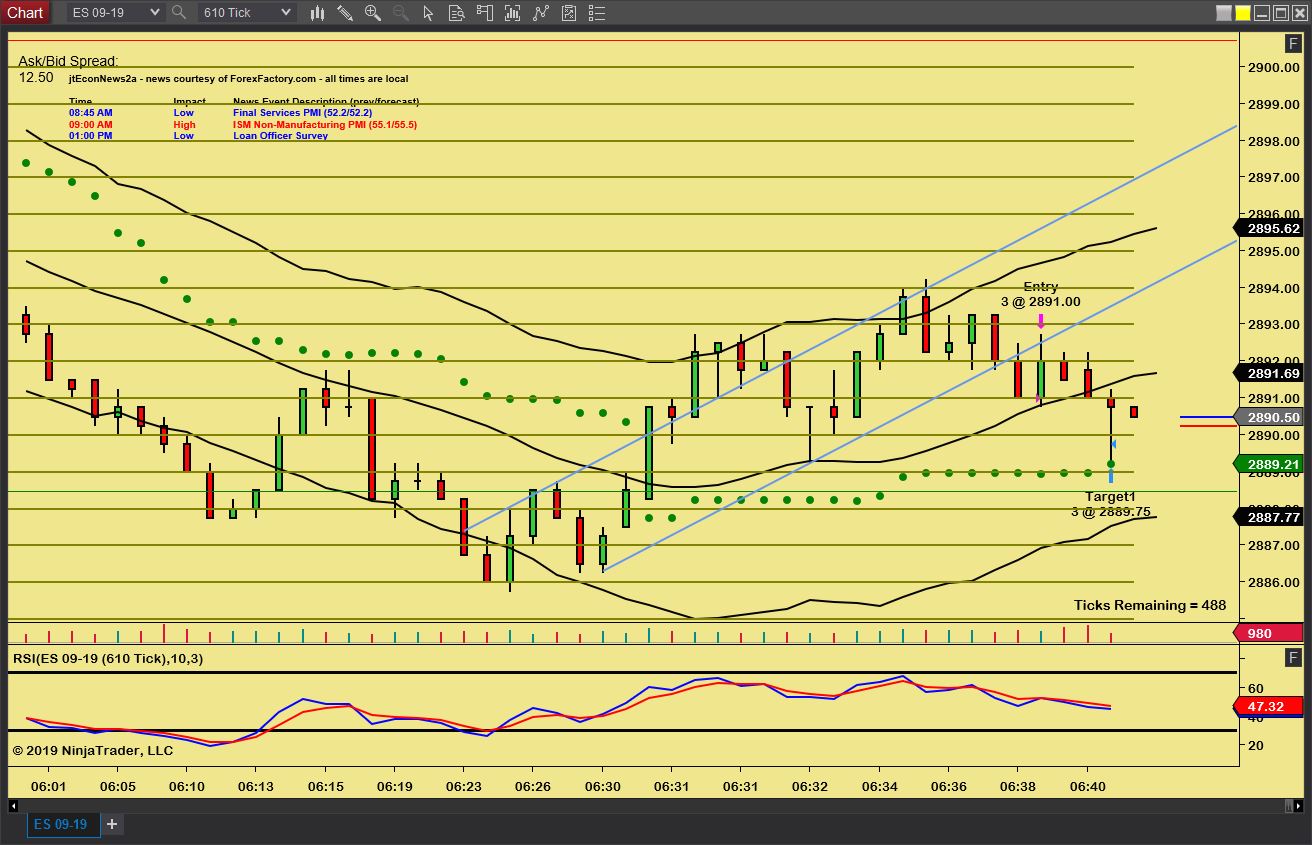The width and height of the screenshot is (1312, 845).
Task: Click the zoom in magnifier icon
Action: point(372,13)
